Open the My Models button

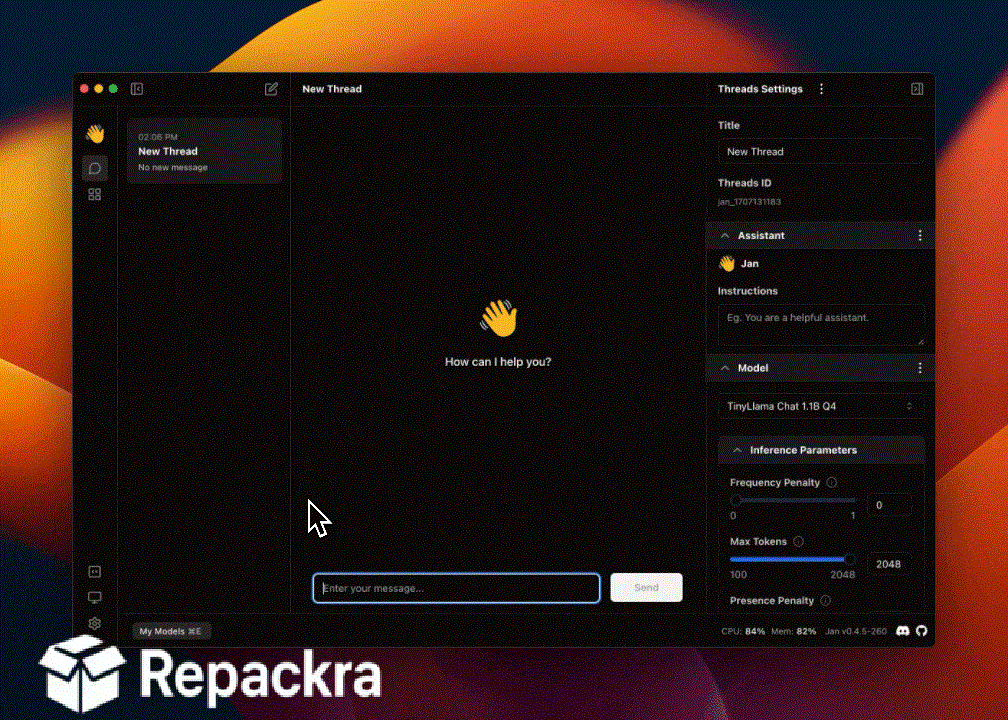[x=171, y=631]
